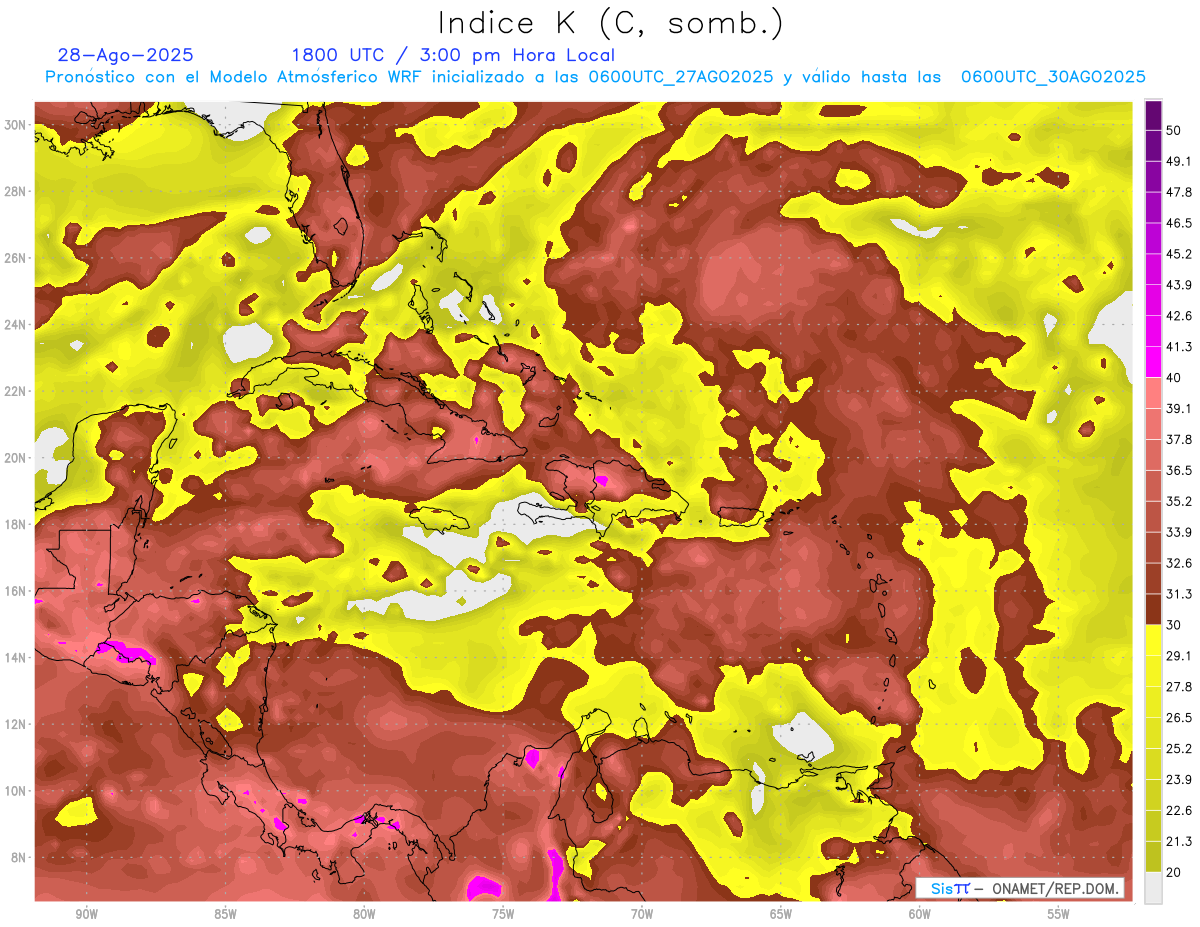Click the colorbar value "33.9"
This screenshot has width=1200, height=927.
pyautogui.click(x=1178, y=532)
